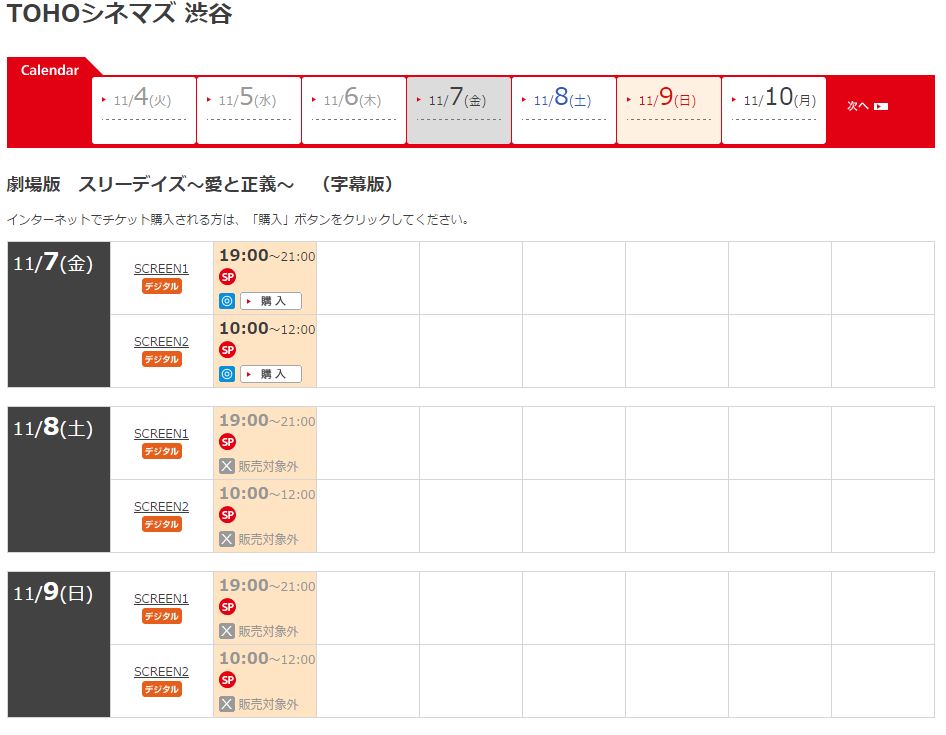
Task: Click blue seat availability icon for 11/7 10:00
Action: point(227,374)
